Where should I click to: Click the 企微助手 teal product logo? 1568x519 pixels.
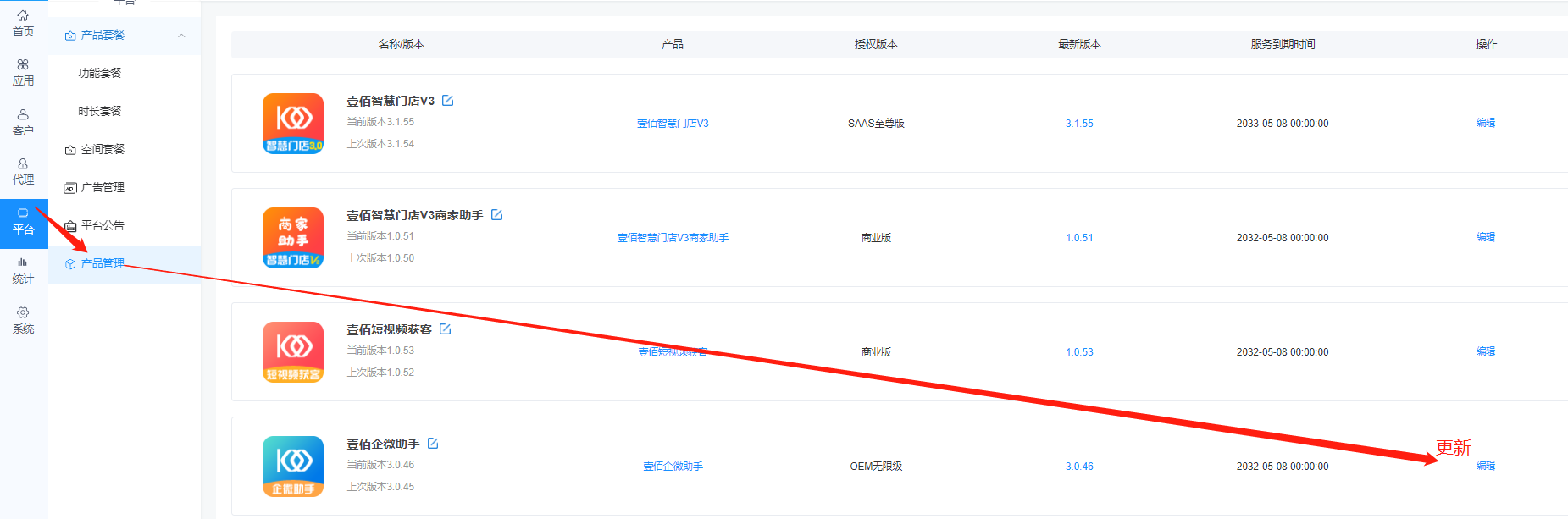pyautogui.click(x=293, y=467)
